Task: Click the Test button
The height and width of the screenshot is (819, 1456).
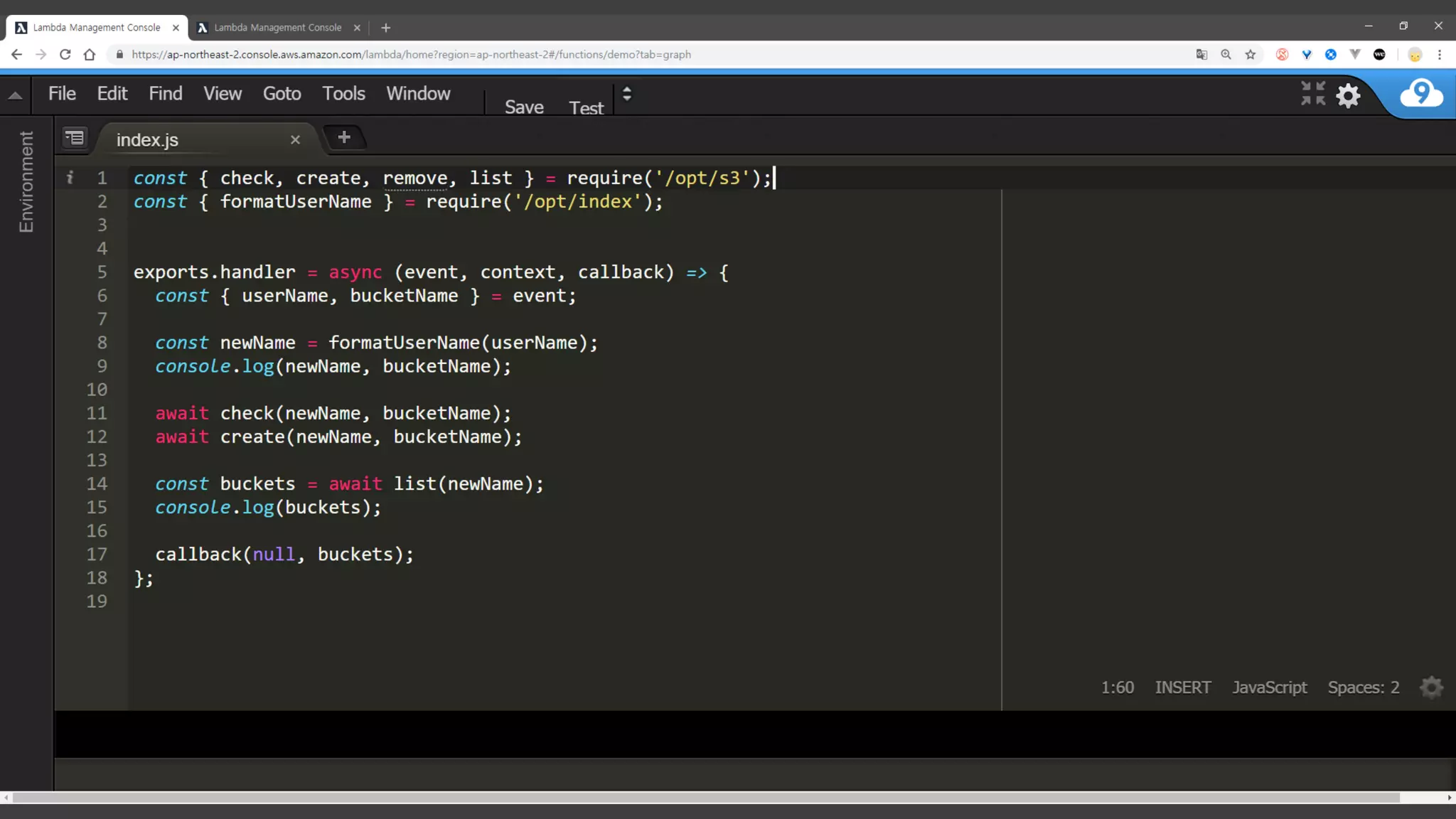Action: [x=586, y=107]
